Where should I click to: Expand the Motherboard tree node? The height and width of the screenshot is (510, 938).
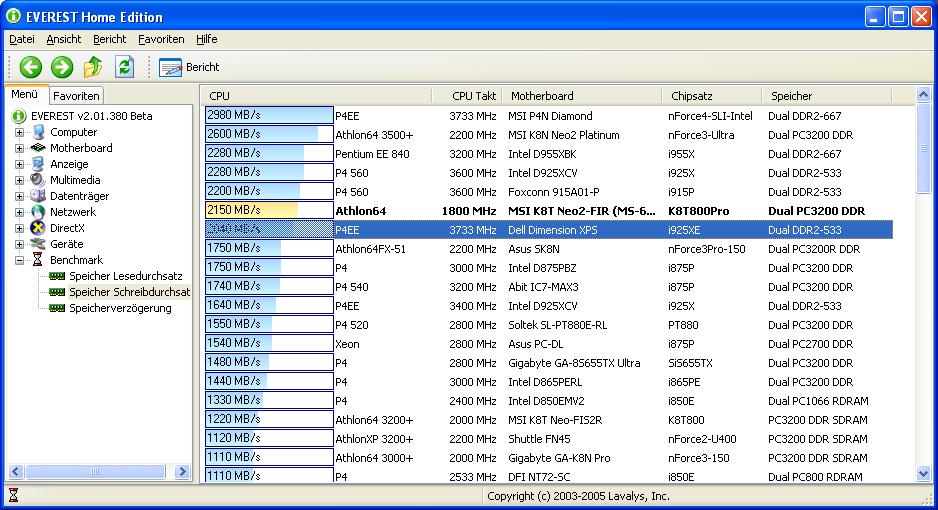(x=19, y=148)
